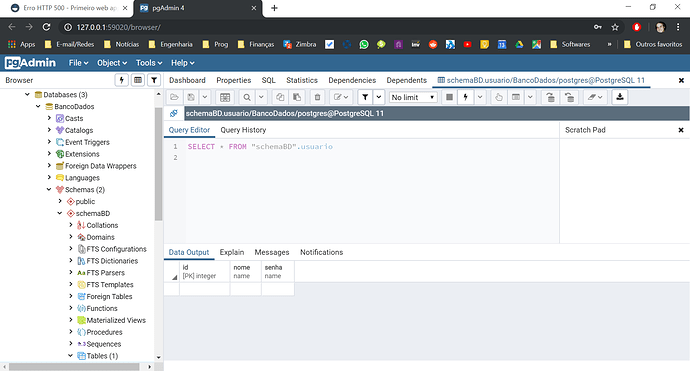Click the View Data grid icon in Browser panel
Screen dimensions: 690x371
138,80
